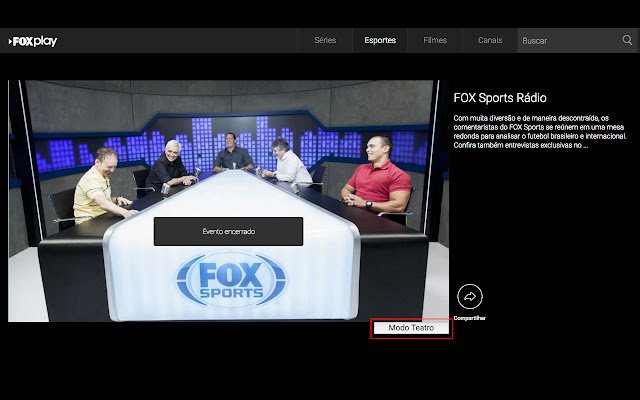640x400 pixels.
Task: Click the Evento encerrado message box
Action: [x=228, y=231]
